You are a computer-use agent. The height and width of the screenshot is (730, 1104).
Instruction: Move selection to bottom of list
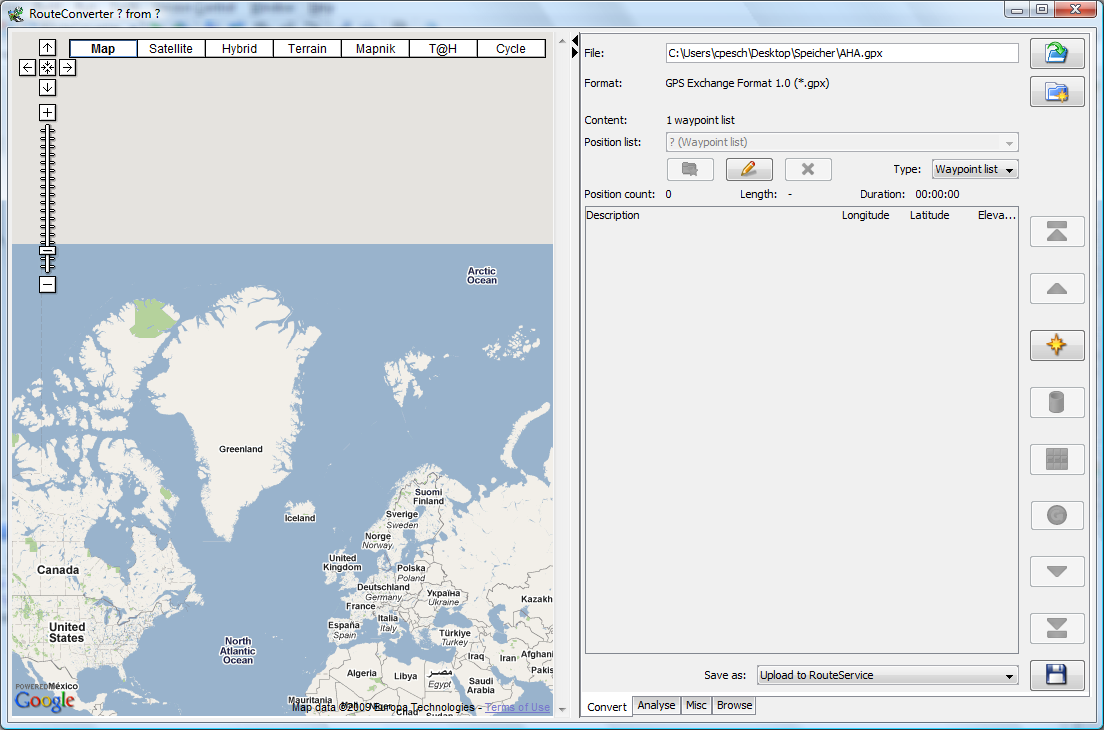tap(1057, 629)
